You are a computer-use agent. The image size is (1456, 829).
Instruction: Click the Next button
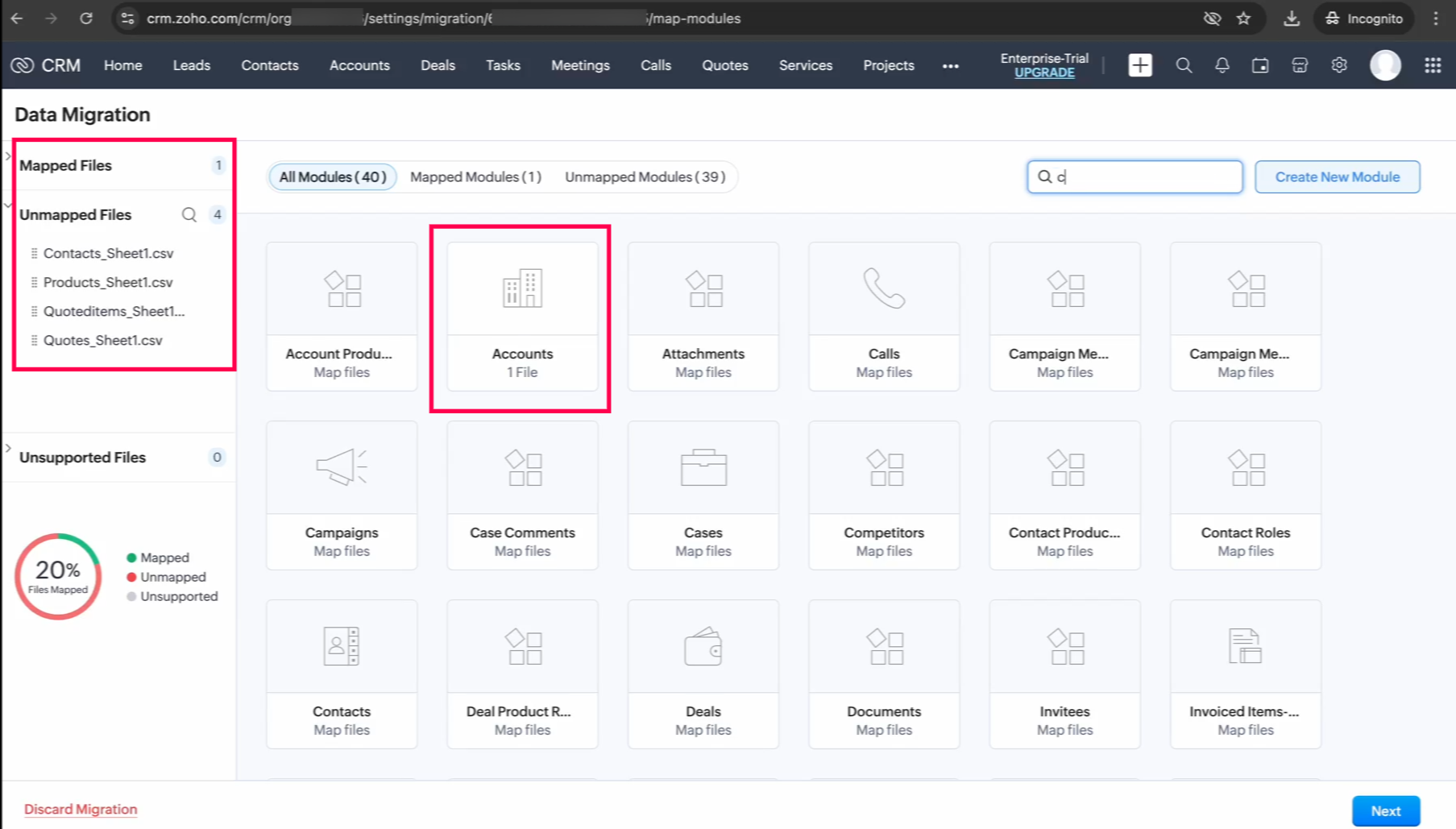pos(1385,810)
